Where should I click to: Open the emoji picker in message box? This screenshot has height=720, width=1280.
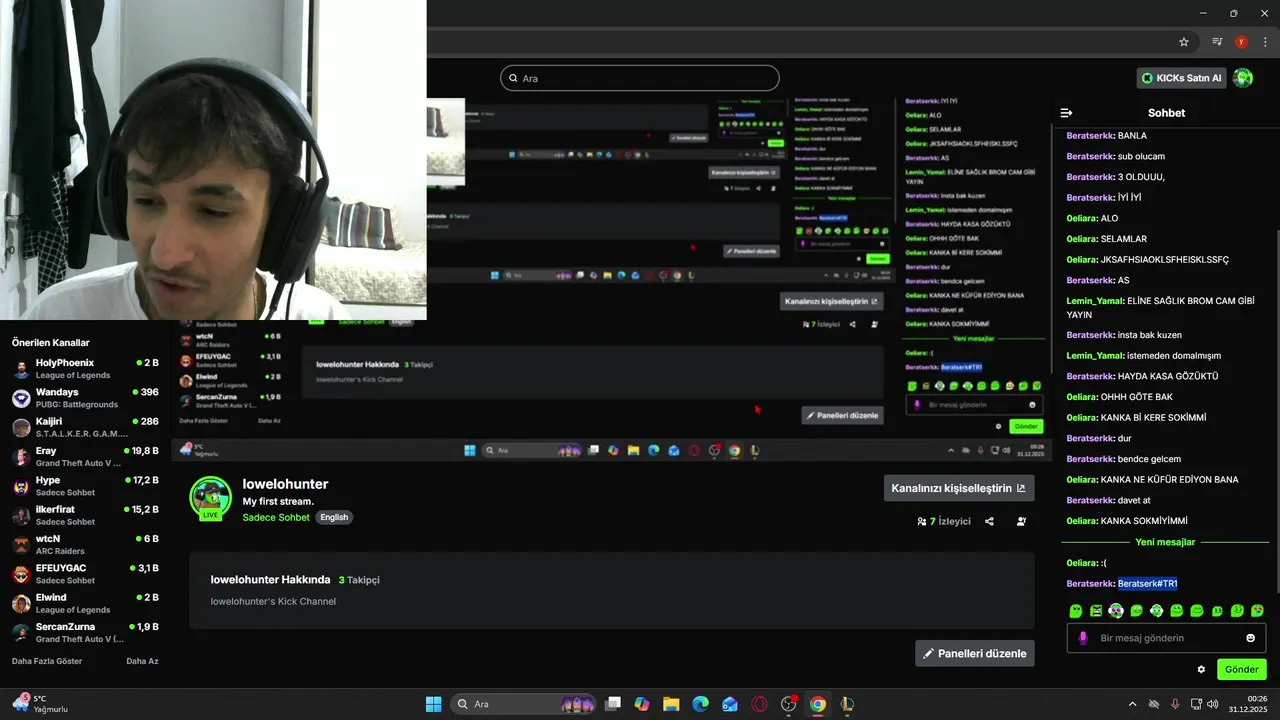pos(1250,638)
